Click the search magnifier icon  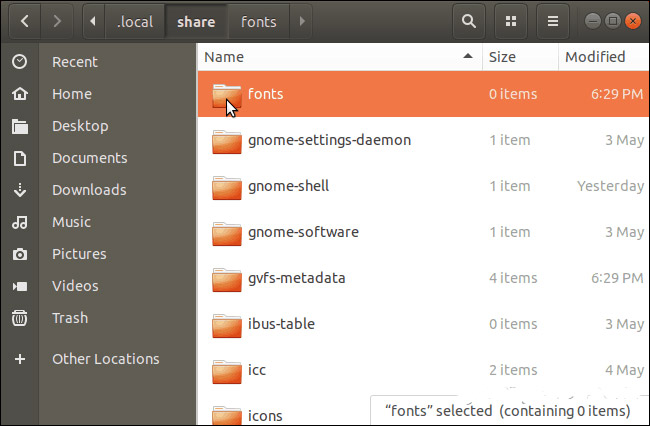tap(467, 21)
